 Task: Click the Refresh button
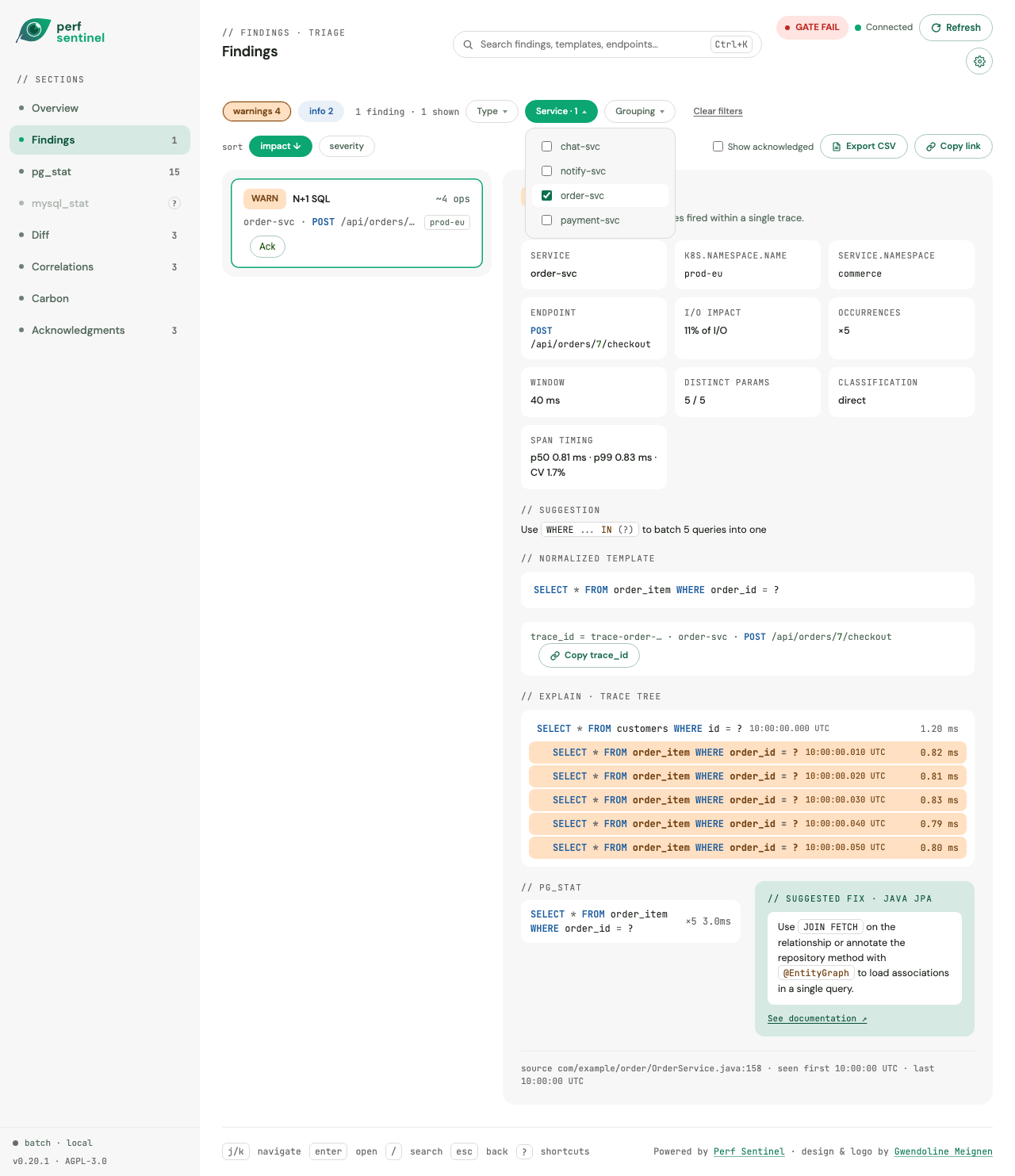tap(956, 28)
